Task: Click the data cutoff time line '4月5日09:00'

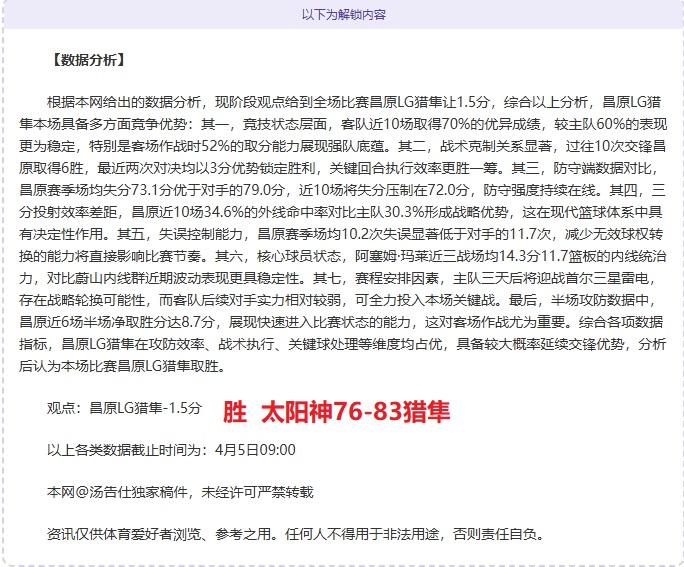Action: (x=171, y=450)
